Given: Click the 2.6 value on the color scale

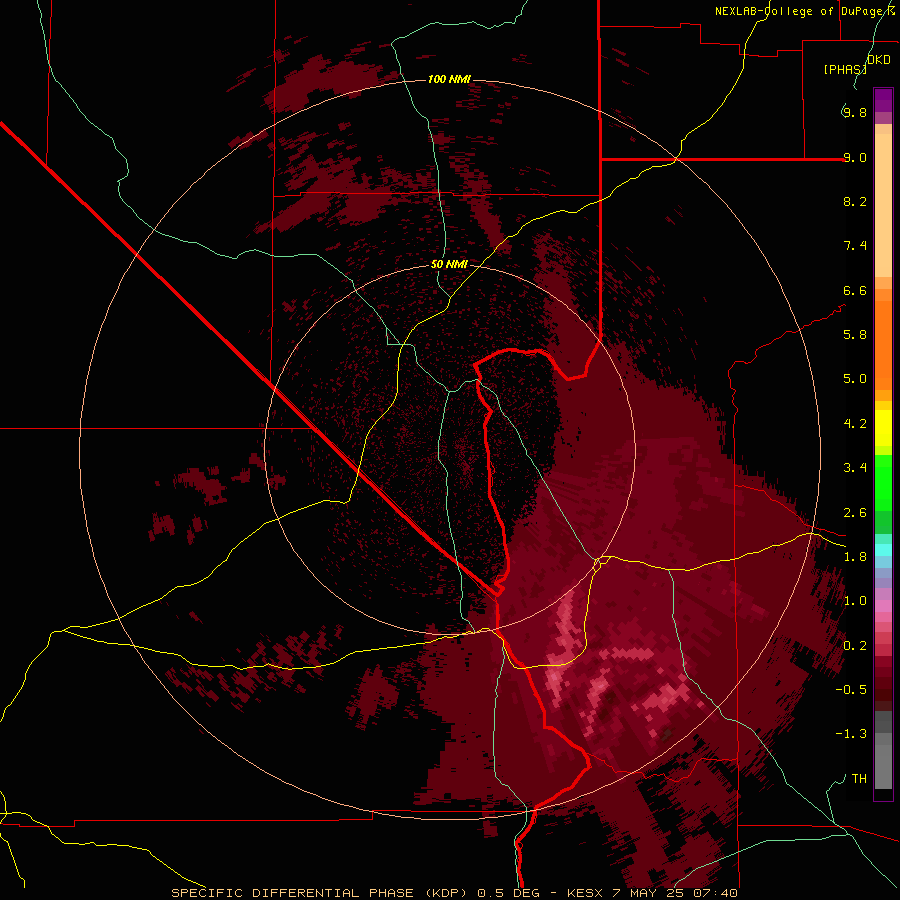Looking at the screenshot, I should pos(855,513).
